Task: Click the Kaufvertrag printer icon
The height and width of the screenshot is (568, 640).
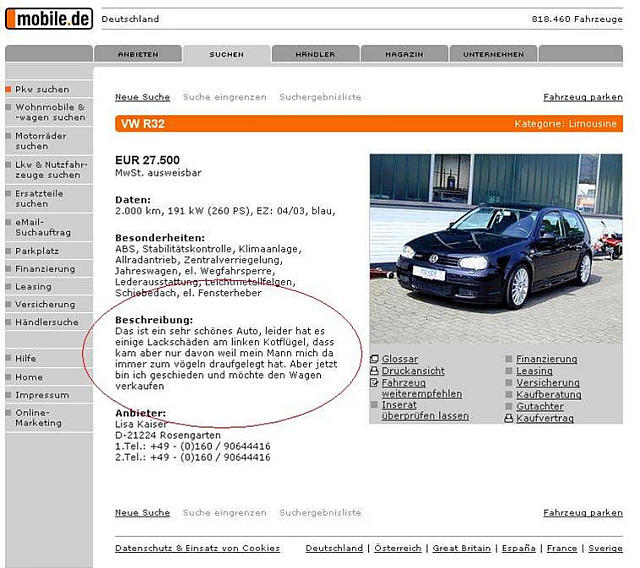Action: (x=509, y=418)
